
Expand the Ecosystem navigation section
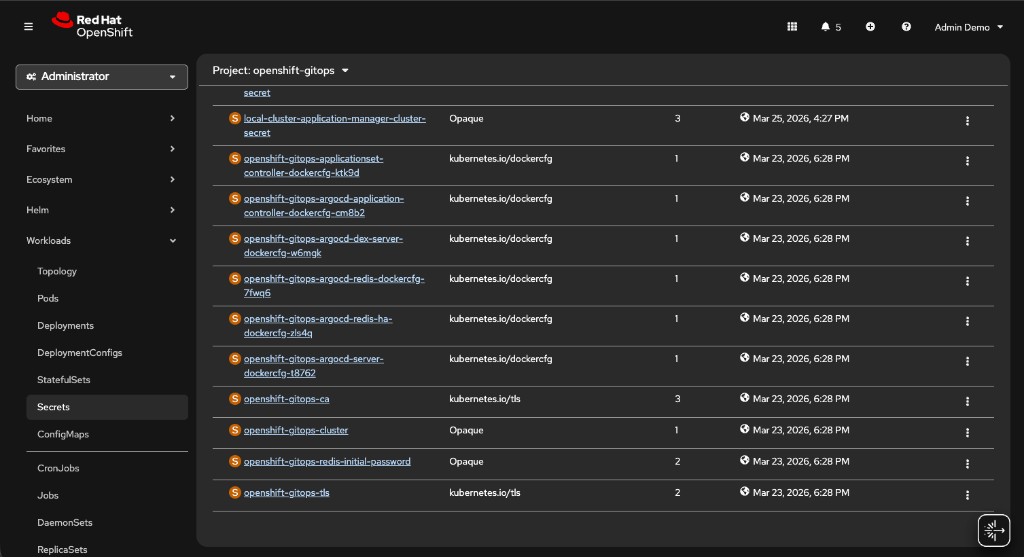pos(101,180)
